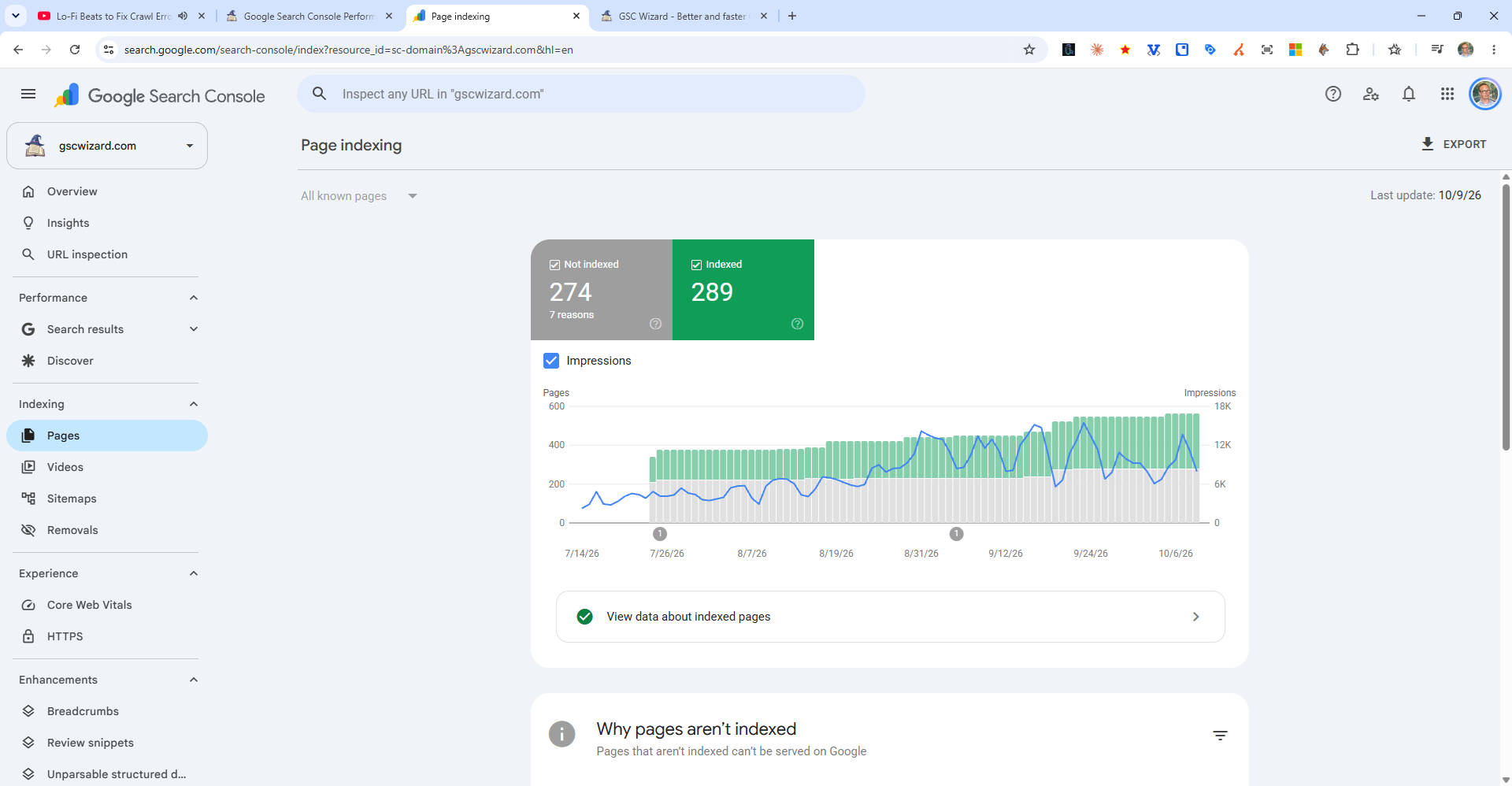Click the help icon on Indexed card
The width and height of the screenshot is (1512, 786).
[x=797, y=324]
